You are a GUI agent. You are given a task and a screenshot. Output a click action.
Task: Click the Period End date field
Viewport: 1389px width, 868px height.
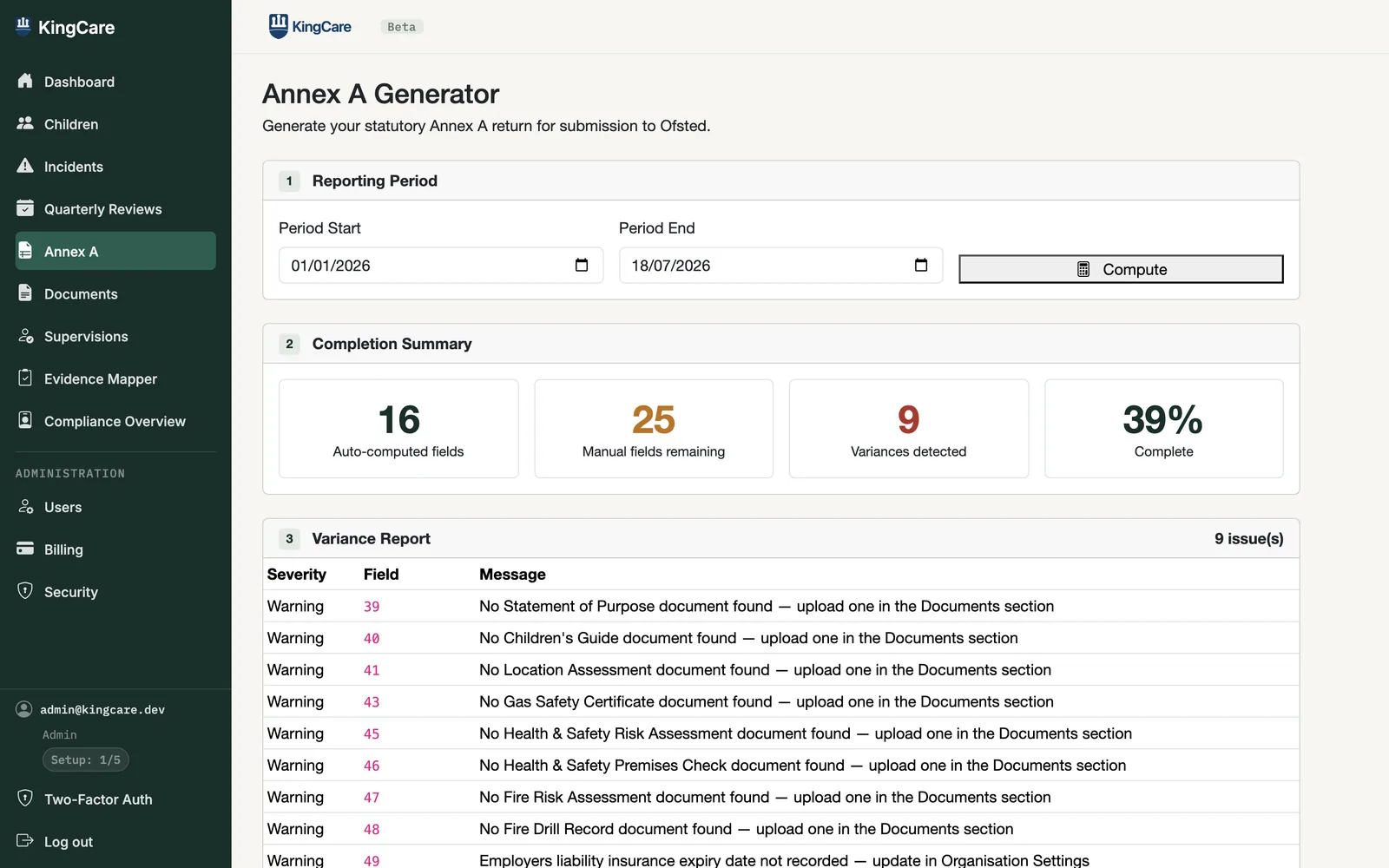pos(780,266)
